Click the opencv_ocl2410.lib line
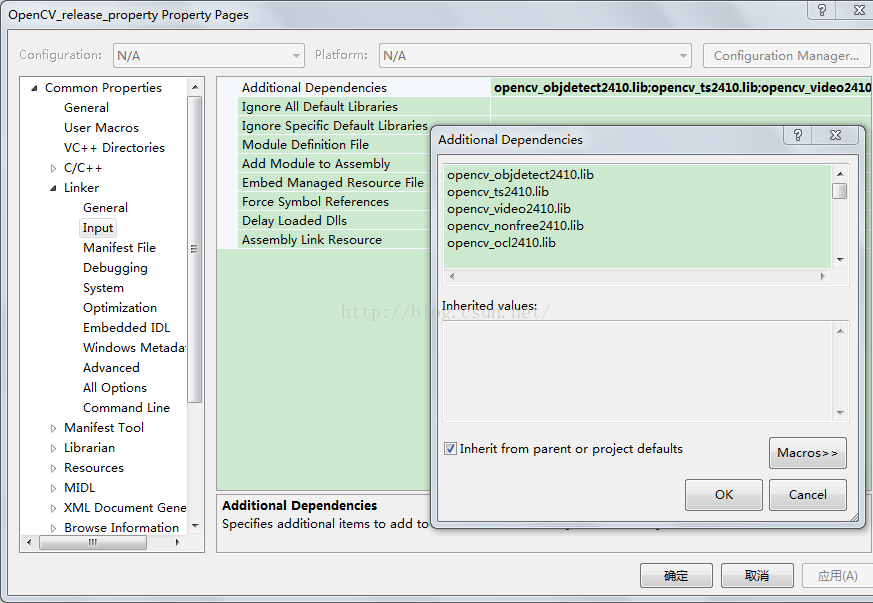The image size is (873, 603). (x=501, y=243)
